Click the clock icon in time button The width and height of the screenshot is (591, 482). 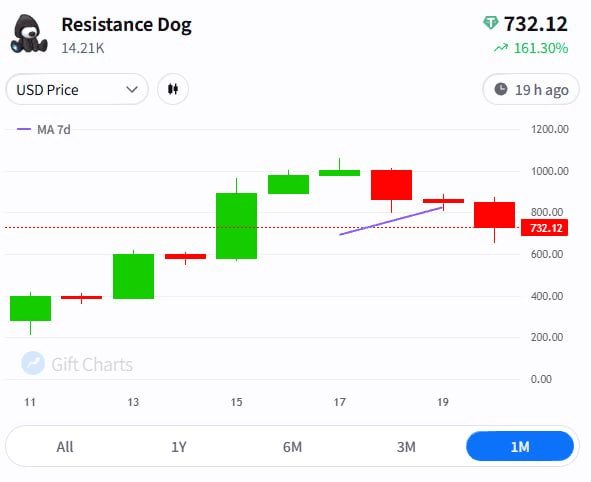pos(501,89)
